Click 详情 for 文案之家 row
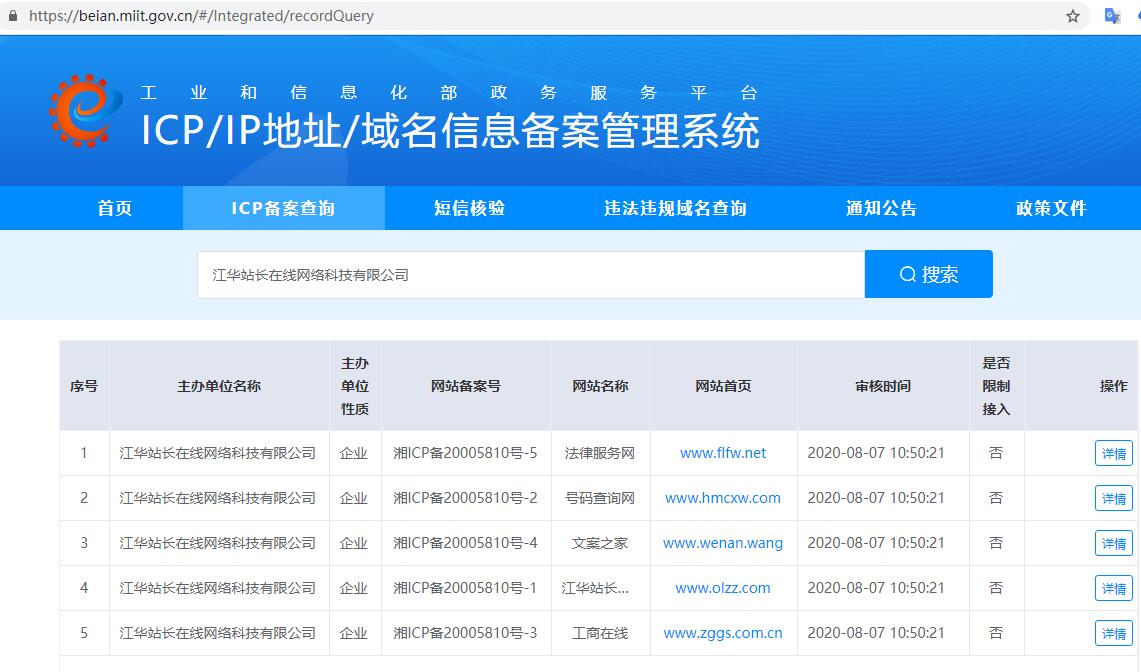1141x672 pixels. tap(1113, 544)
